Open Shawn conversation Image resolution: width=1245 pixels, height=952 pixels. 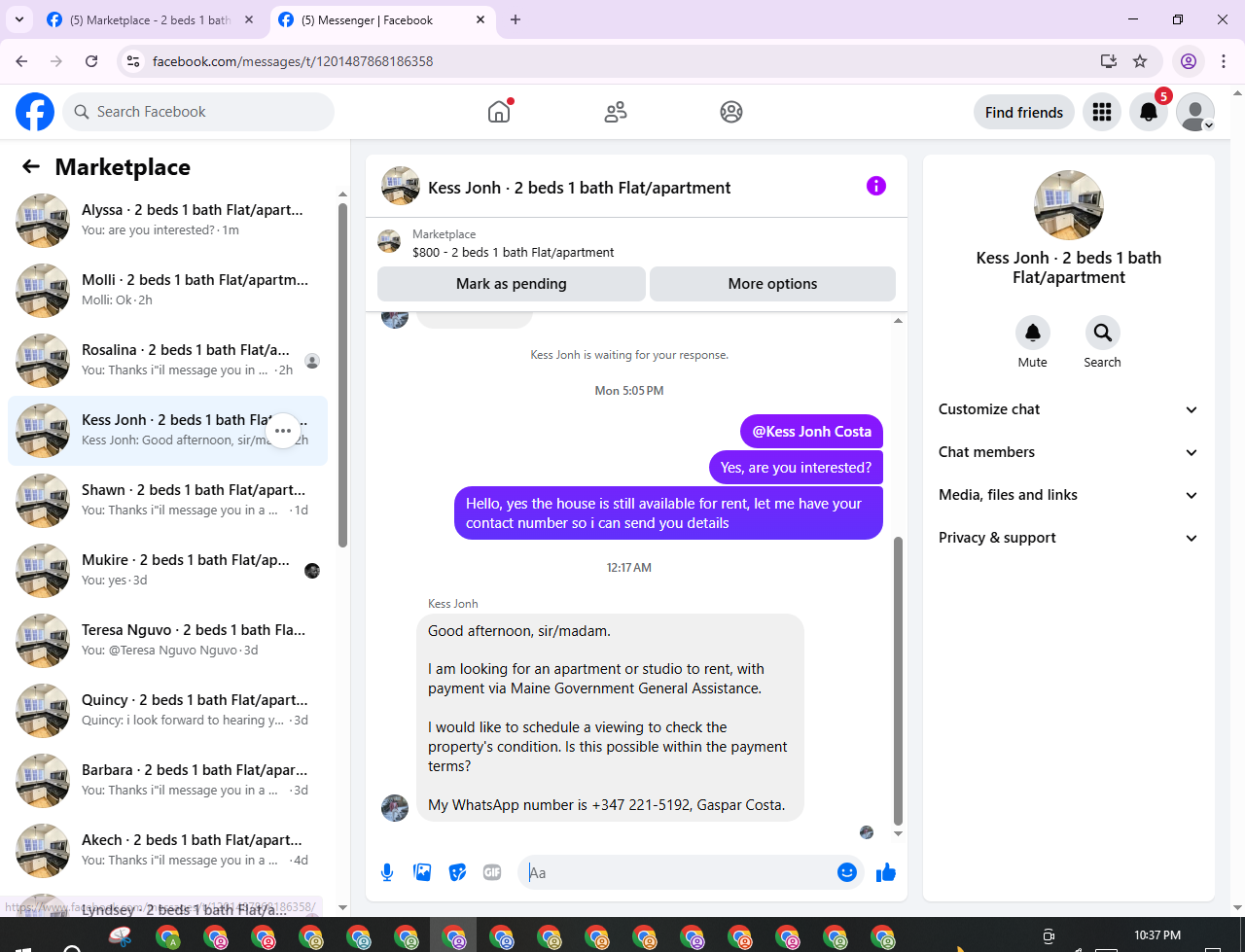(167, 501)
